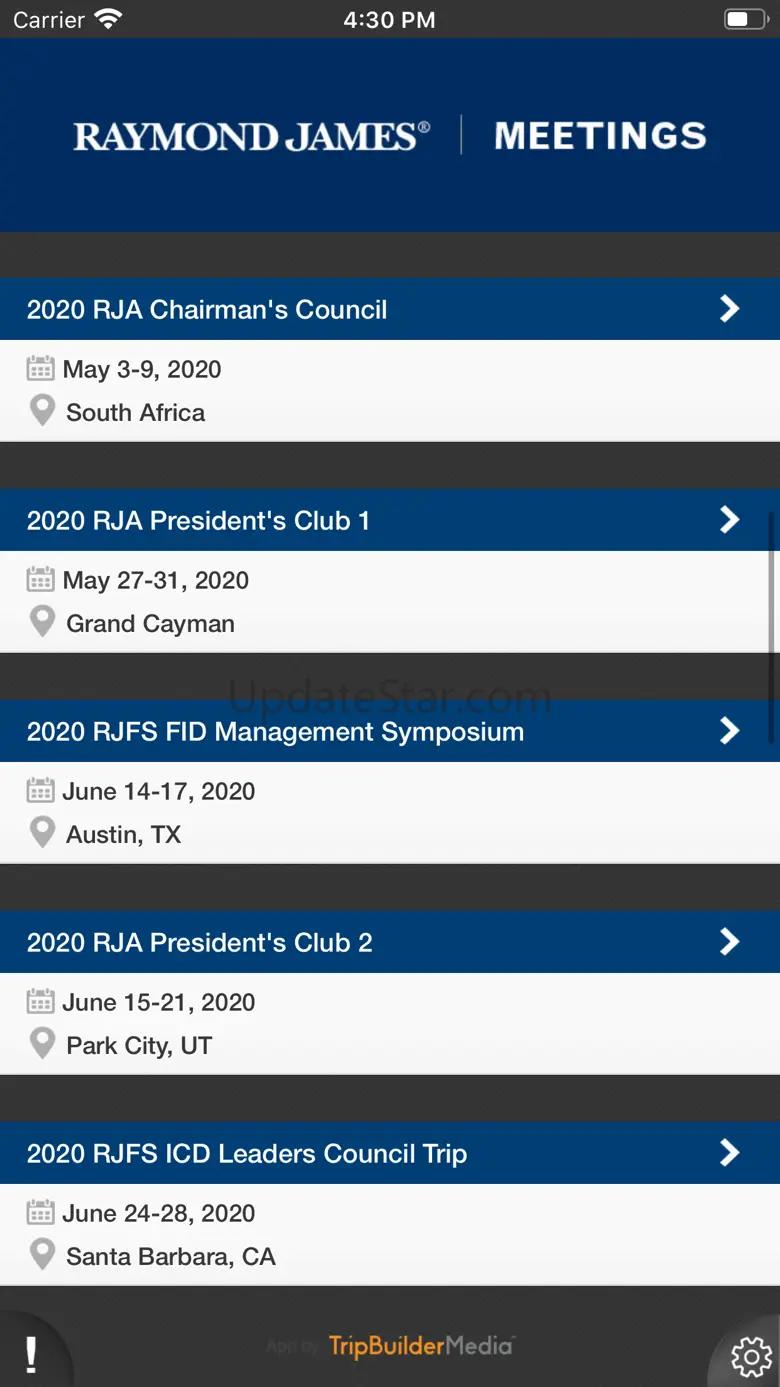Expand 2020 RJA President's Club 2 chevron
780x1387 pixels.
tap(730, 942)
